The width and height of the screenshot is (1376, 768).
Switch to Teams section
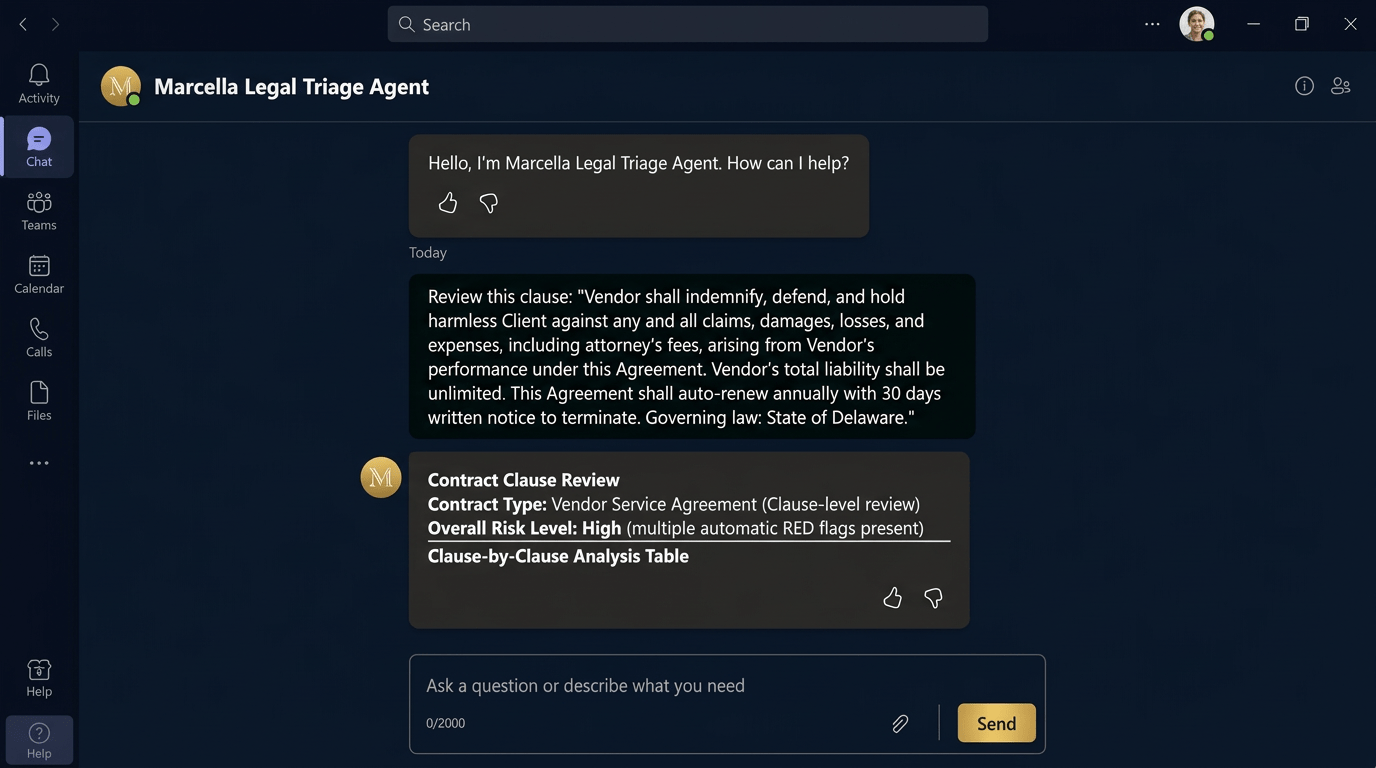coord(39,211)
